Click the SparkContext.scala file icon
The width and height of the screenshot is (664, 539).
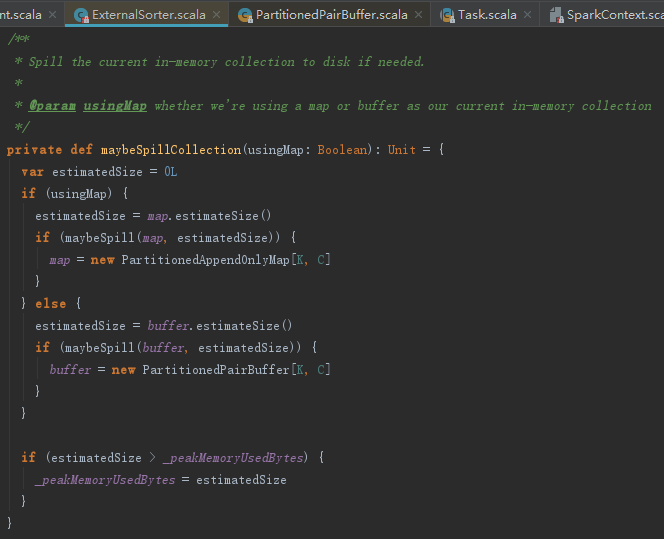pyautogui.click(x=556, y=16)
